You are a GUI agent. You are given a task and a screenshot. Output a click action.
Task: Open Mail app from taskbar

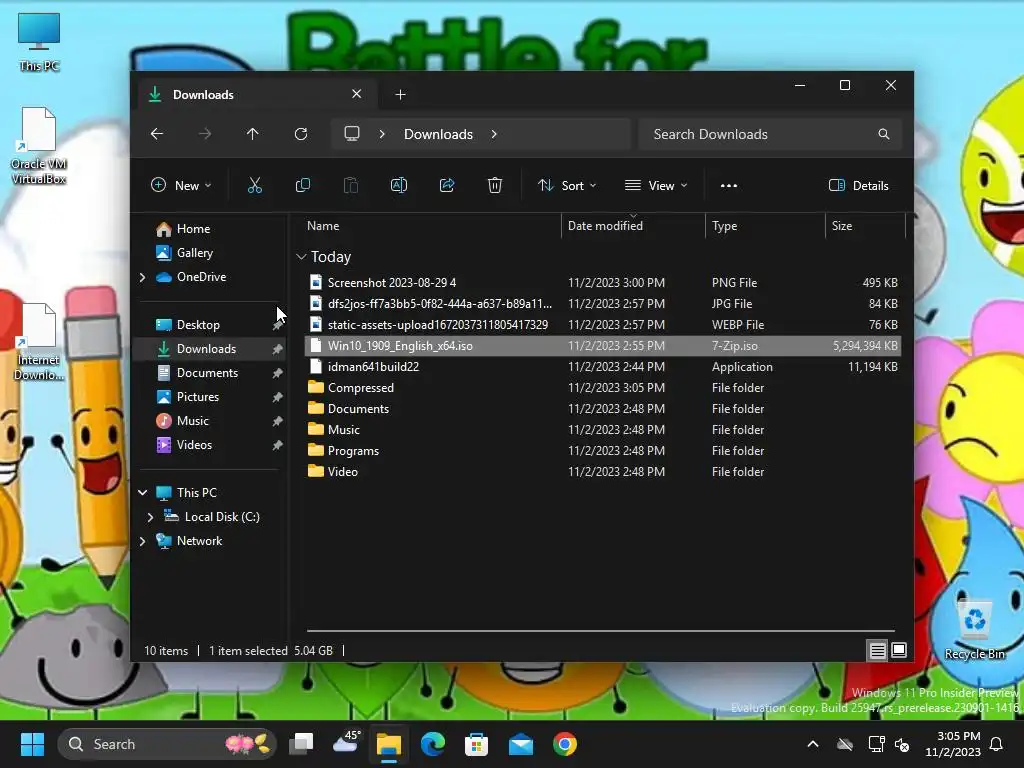click(x=520, y=744)
